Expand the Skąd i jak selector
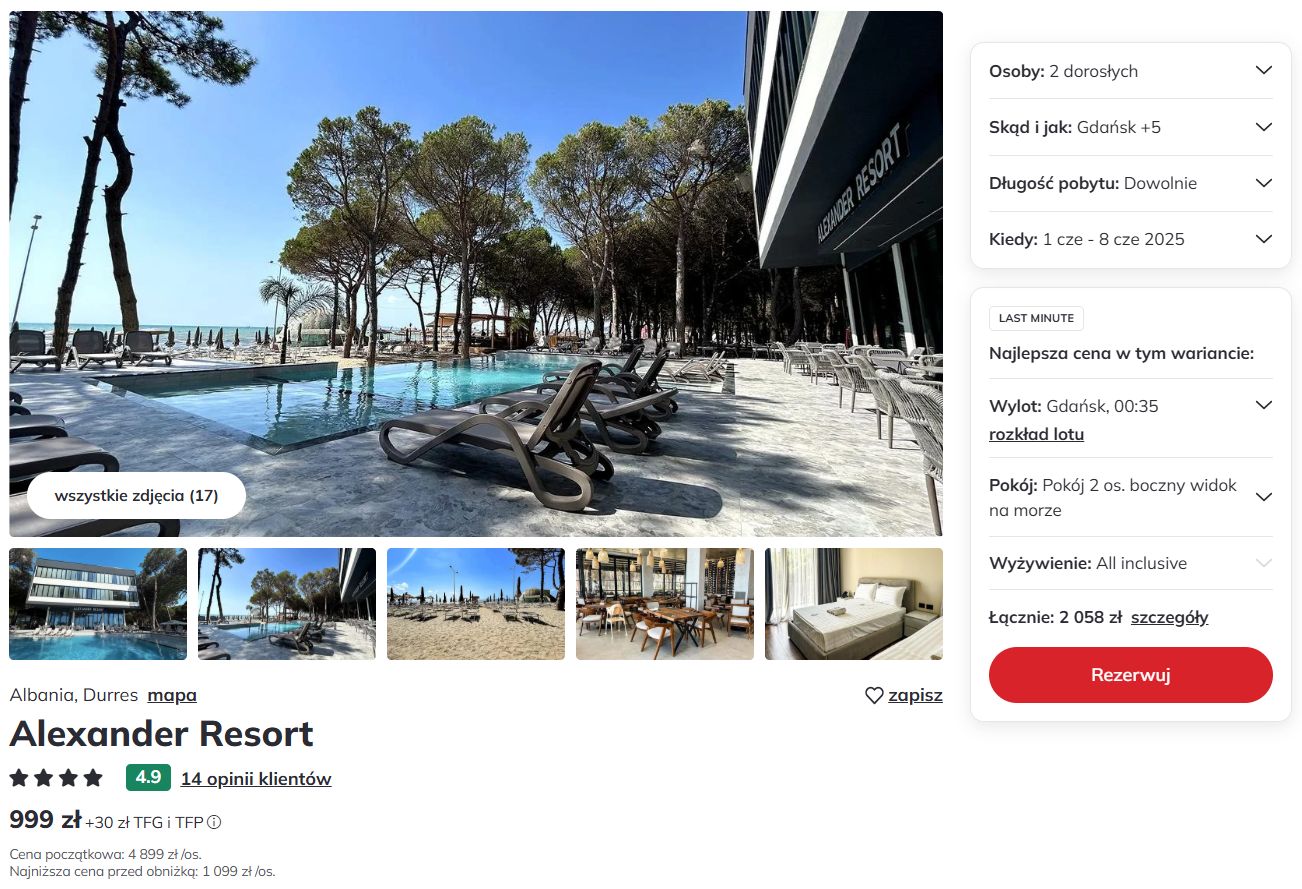The height and width of the screenshot is (889, 1302). click(1131, 127)
